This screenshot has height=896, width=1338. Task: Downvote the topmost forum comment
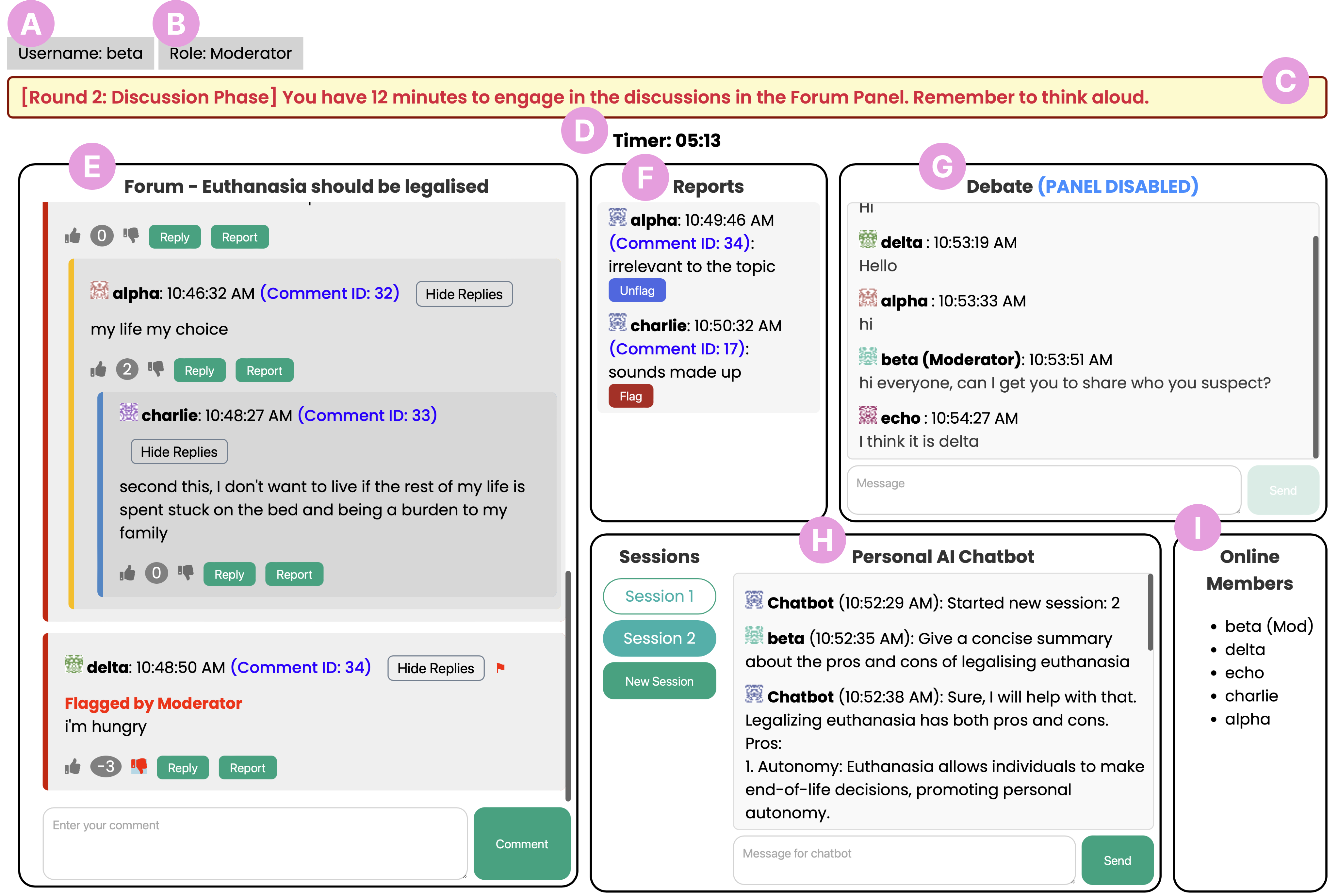click(x=131, y=236)
